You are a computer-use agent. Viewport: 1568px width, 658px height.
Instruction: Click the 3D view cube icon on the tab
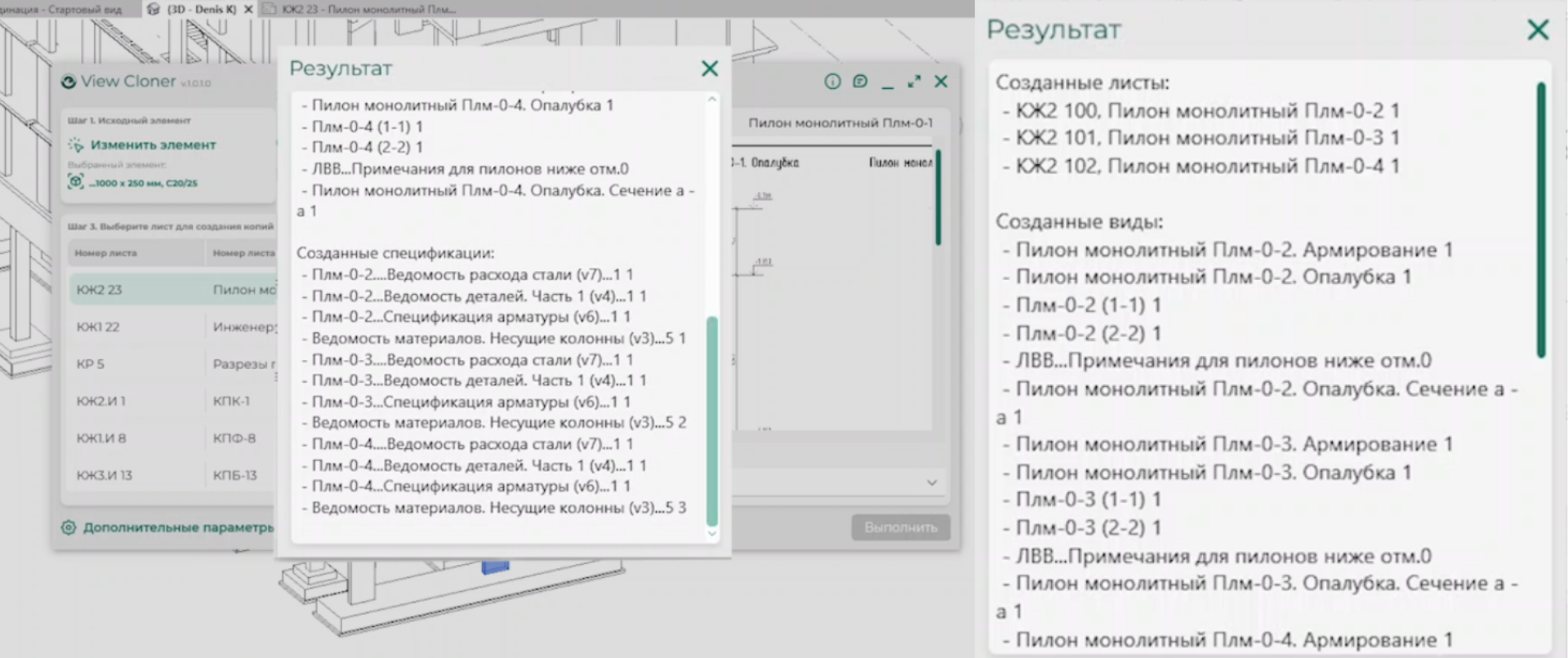point(154,9)
